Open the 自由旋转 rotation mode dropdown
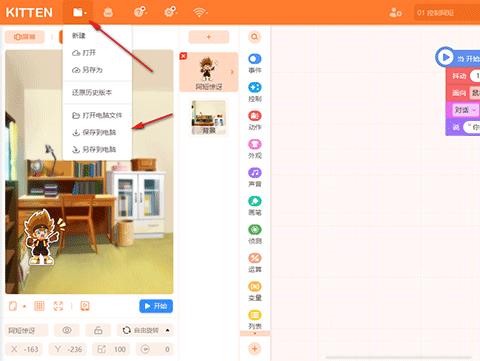 (x=145, y=330)
